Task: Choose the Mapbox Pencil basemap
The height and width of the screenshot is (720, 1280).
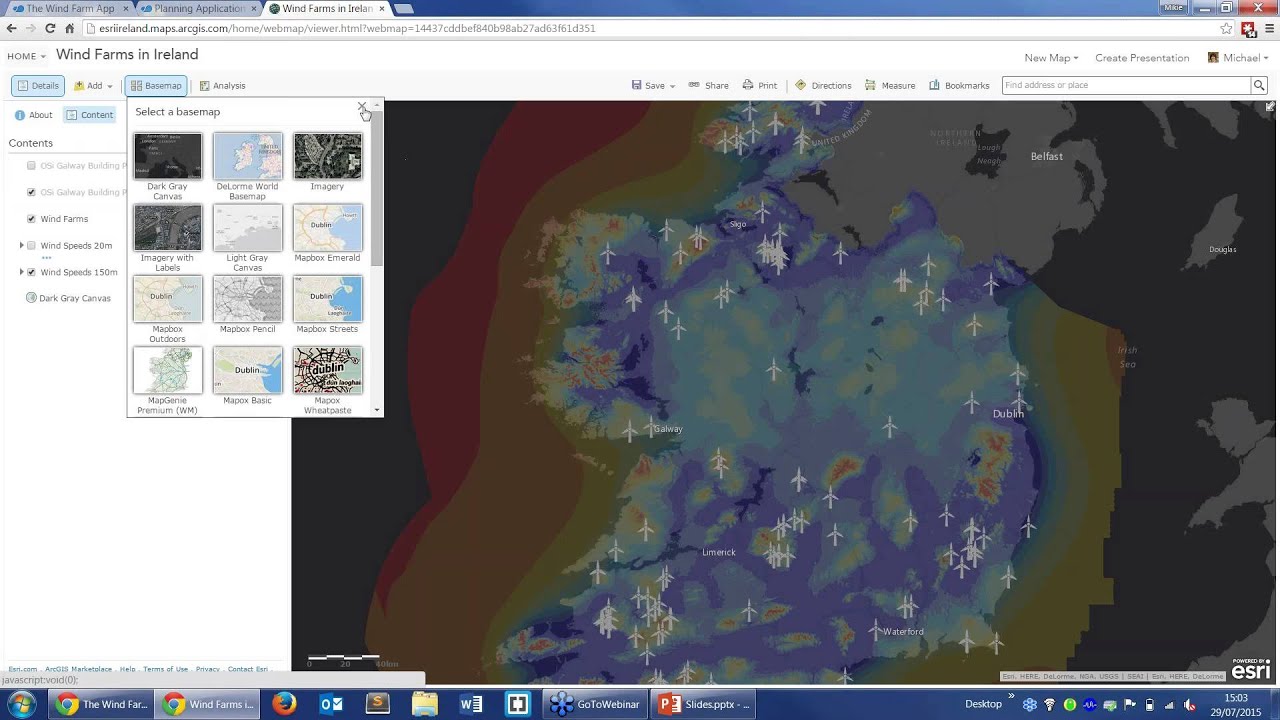Action: [x=248, y=299]
